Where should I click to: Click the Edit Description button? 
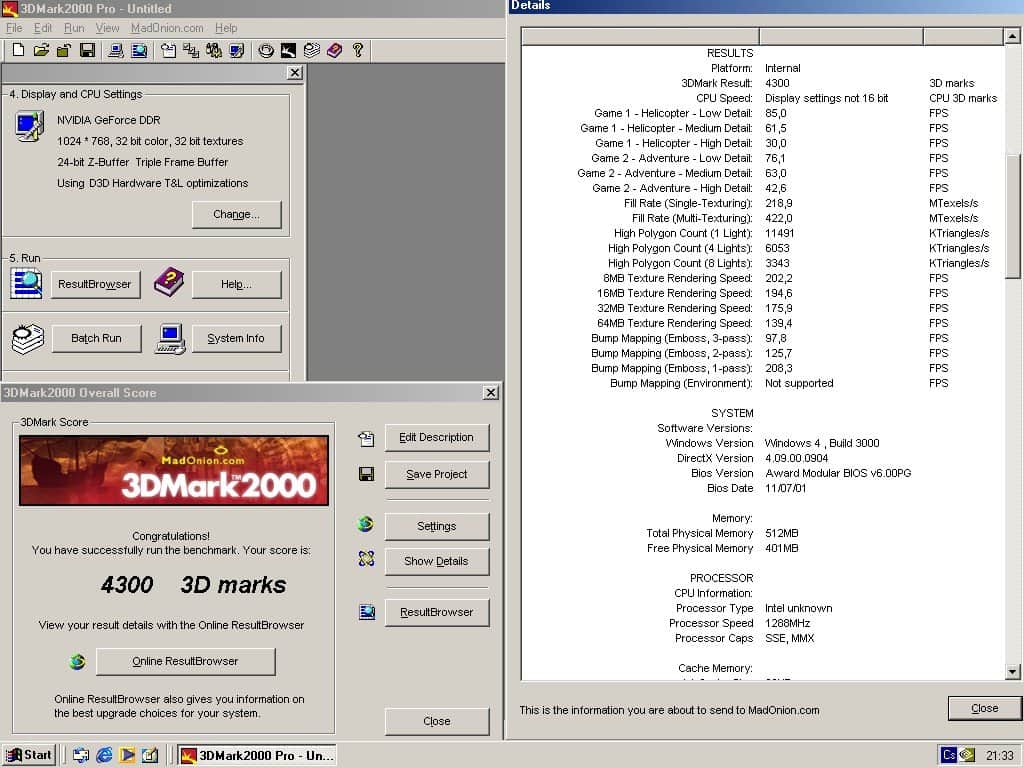click(436, 438)
